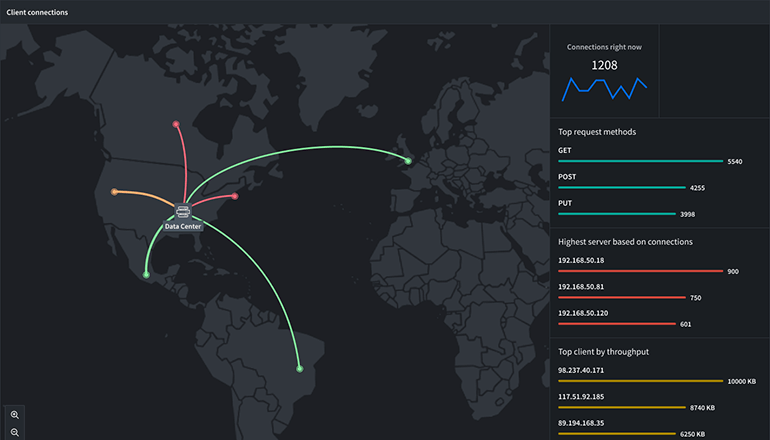Click the 601 connections value
The width and height of the screenshot is (770, 440).
686,325
